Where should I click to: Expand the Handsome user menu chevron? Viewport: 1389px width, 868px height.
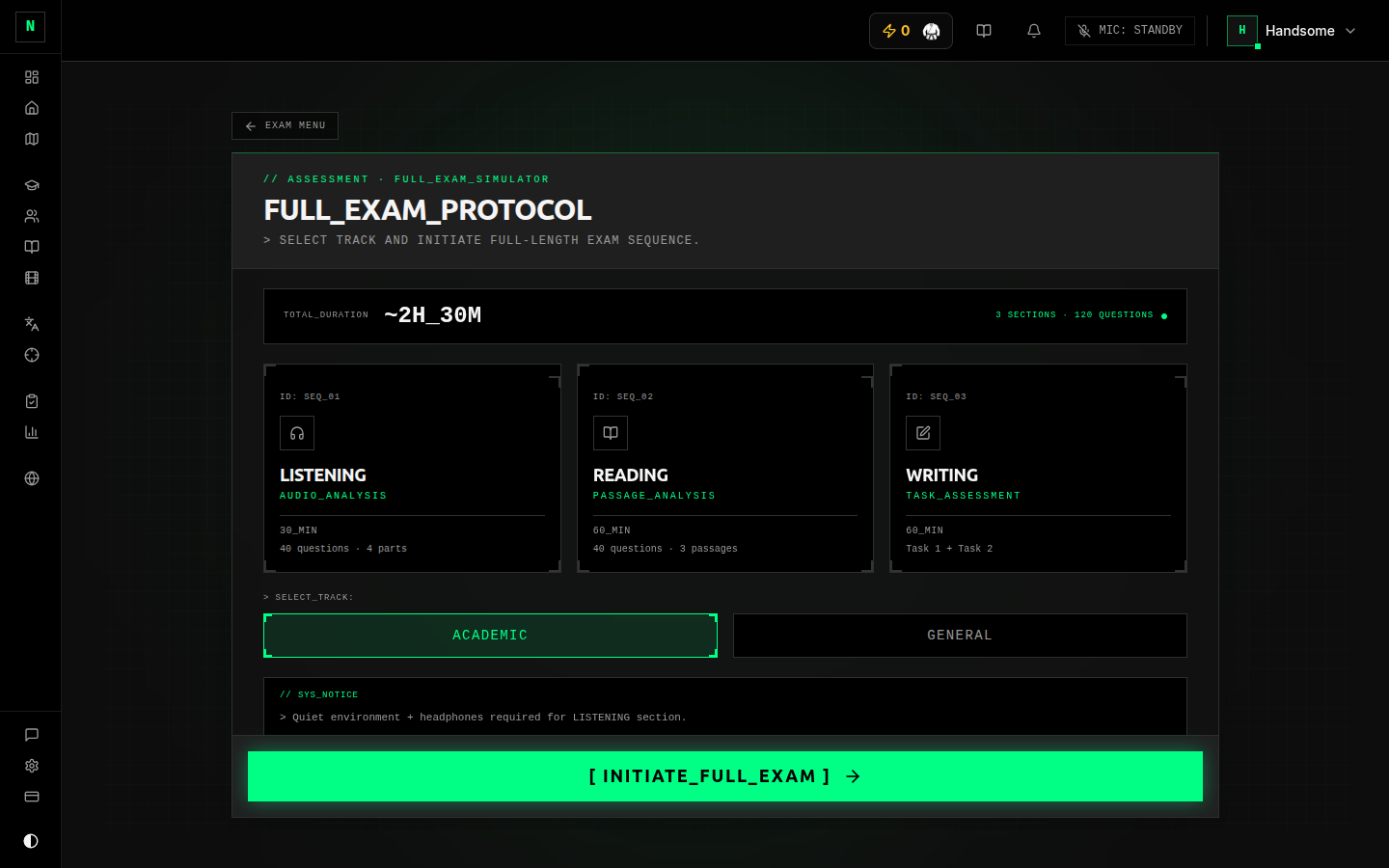(x=1350, y=31)
